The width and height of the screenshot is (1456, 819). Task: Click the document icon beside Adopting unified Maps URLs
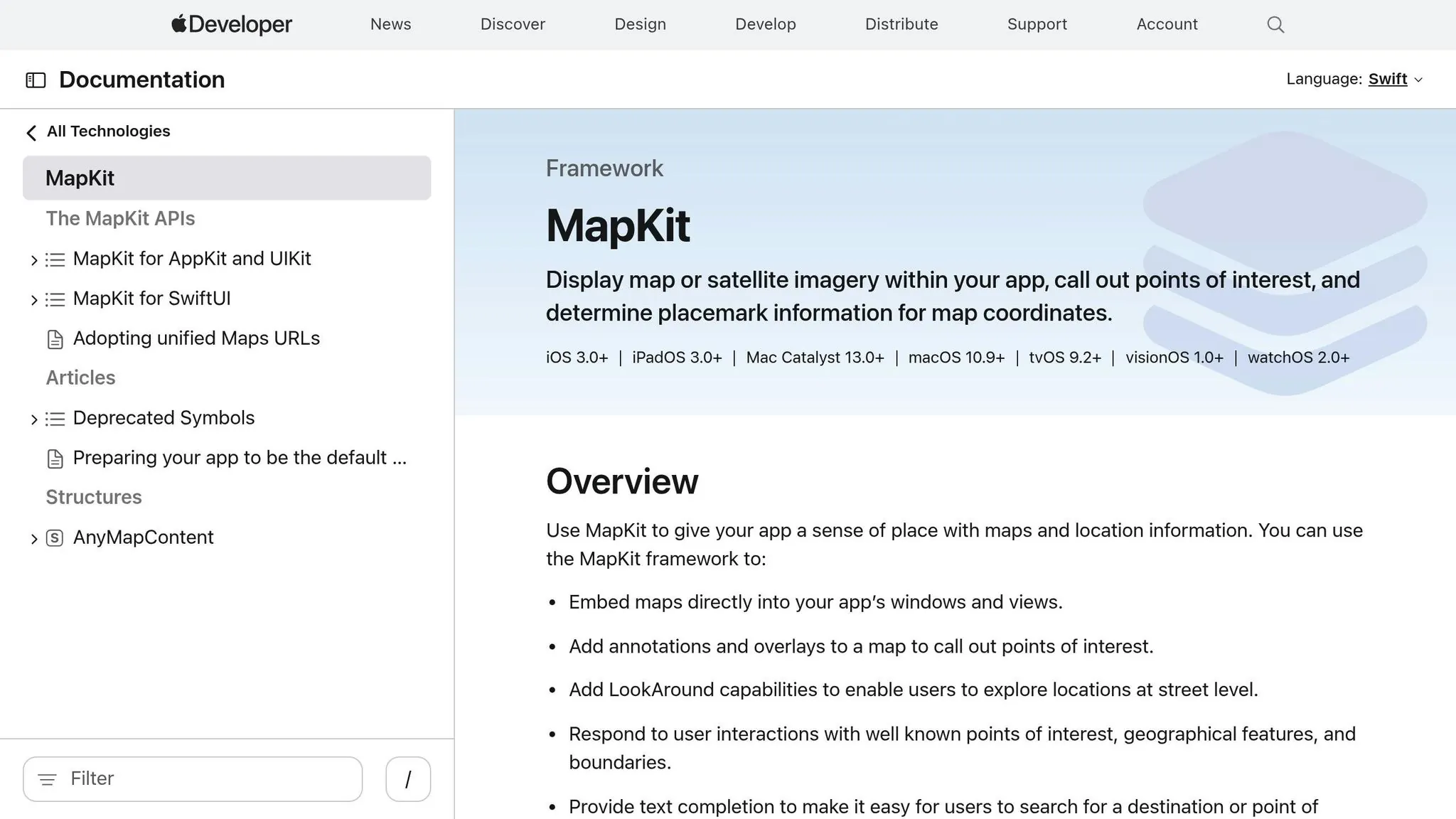pyautogui.click(x=55, y=340)
